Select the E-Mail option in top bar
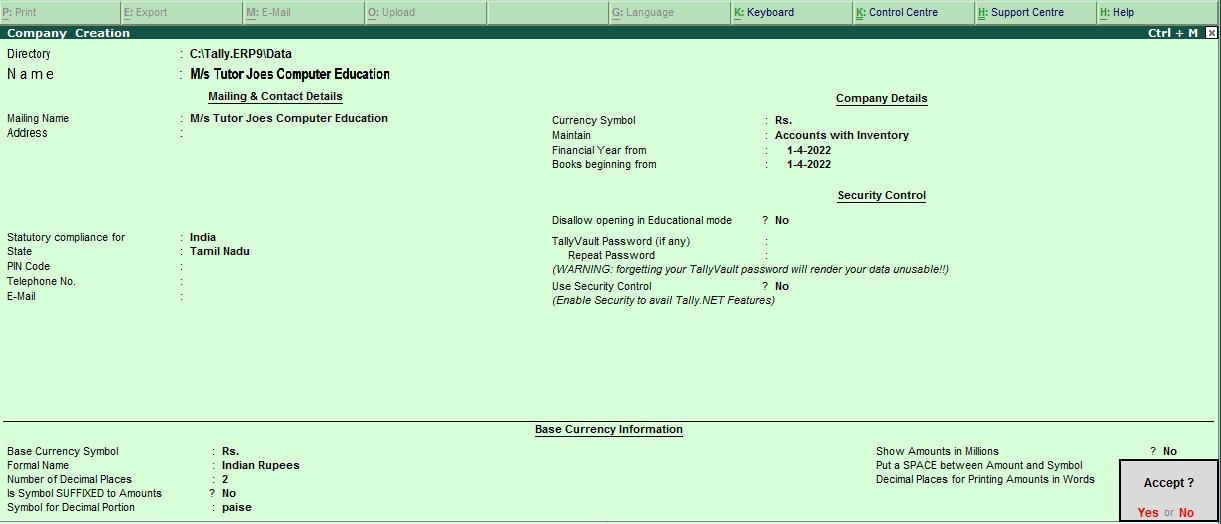Screen dimensions: 1221x524 point(268,13)
